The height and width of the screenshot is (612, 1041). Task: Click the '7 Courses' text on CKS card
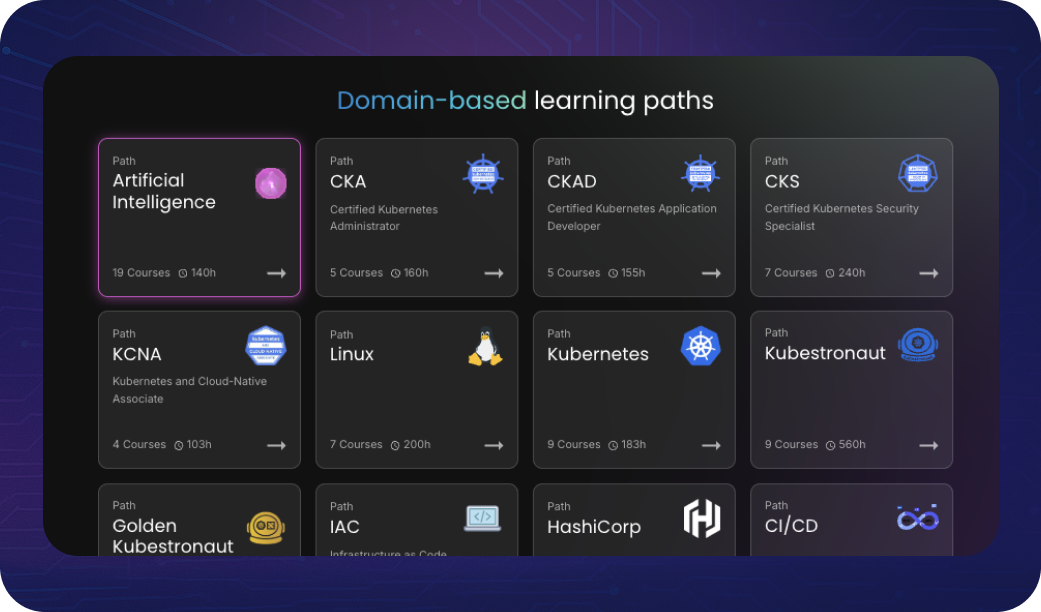click(x=791, y=273)
